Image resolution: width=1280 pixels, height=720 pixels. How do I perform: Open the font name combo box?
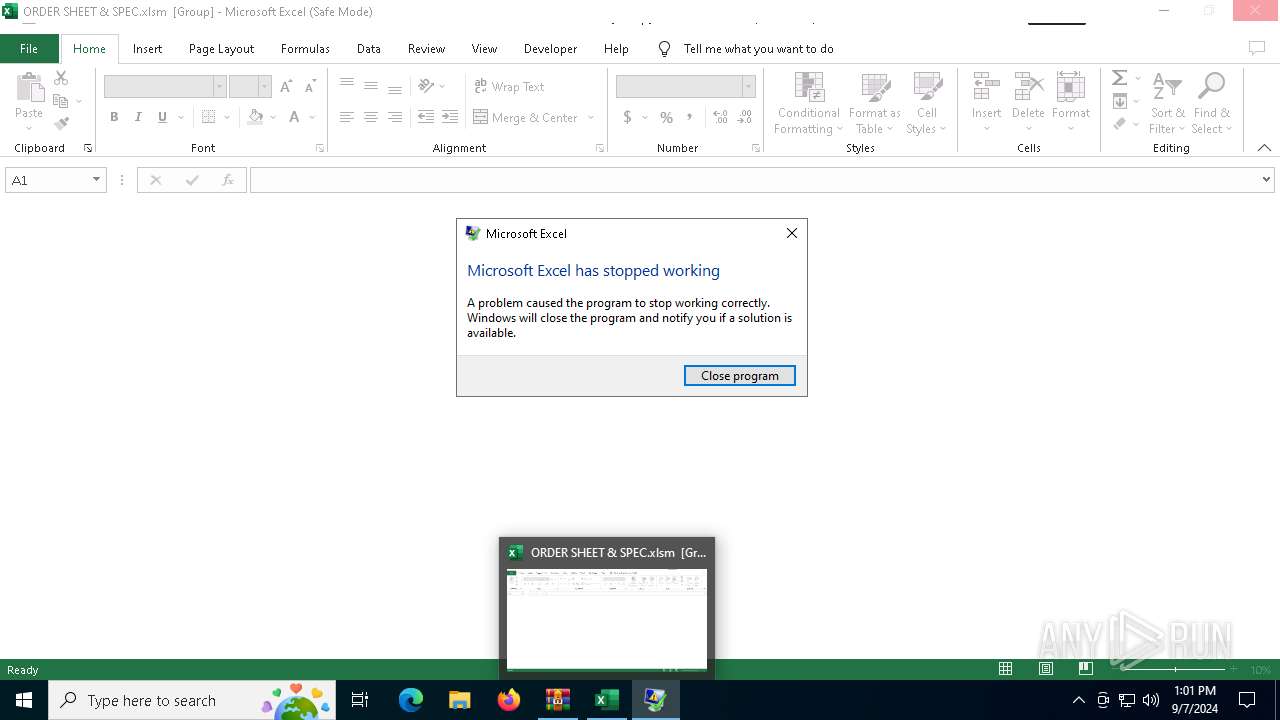165,87
